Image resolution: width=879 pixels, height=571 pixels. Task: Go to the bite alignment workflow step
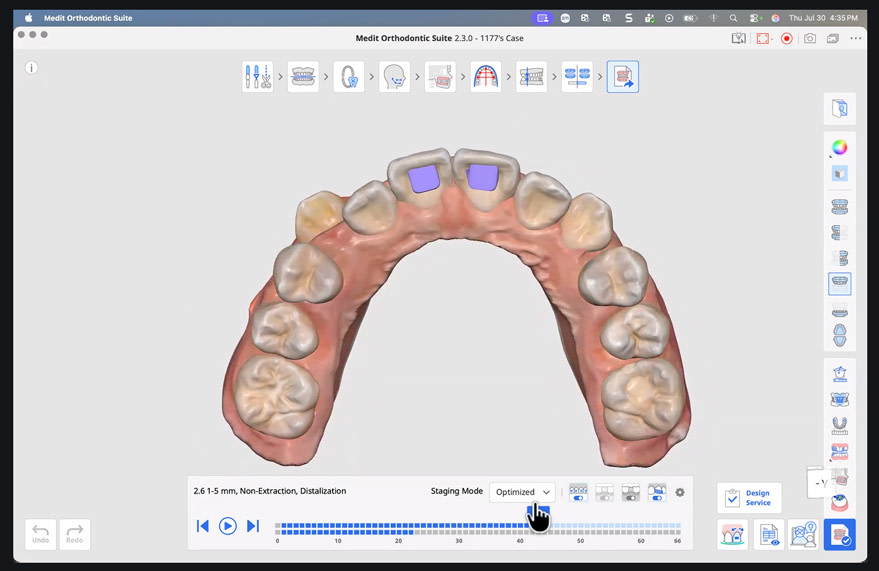(303, 77)
